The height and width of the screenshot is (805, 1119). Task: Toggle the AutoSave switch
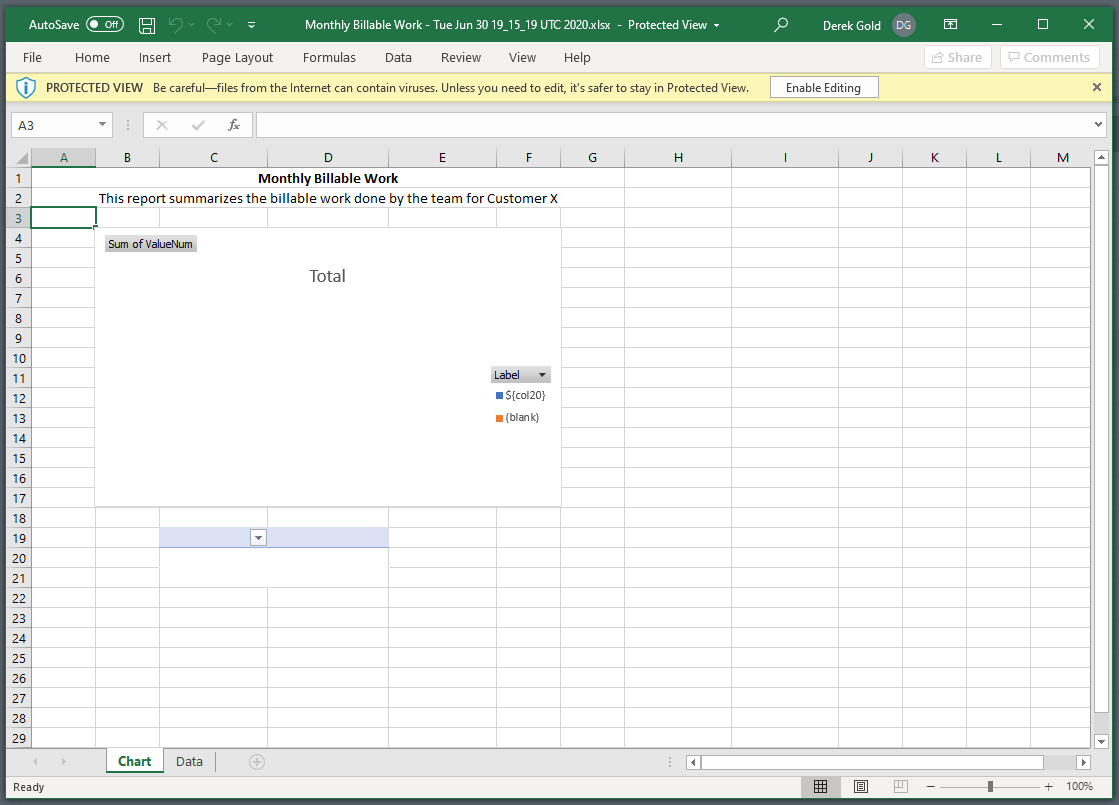point(105,25)
